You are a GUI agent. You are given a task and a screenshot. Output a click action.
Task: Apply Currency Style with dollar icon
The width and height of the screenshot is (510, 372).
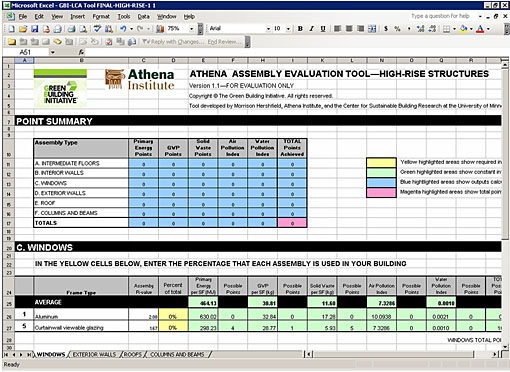(x=386, y=29)
